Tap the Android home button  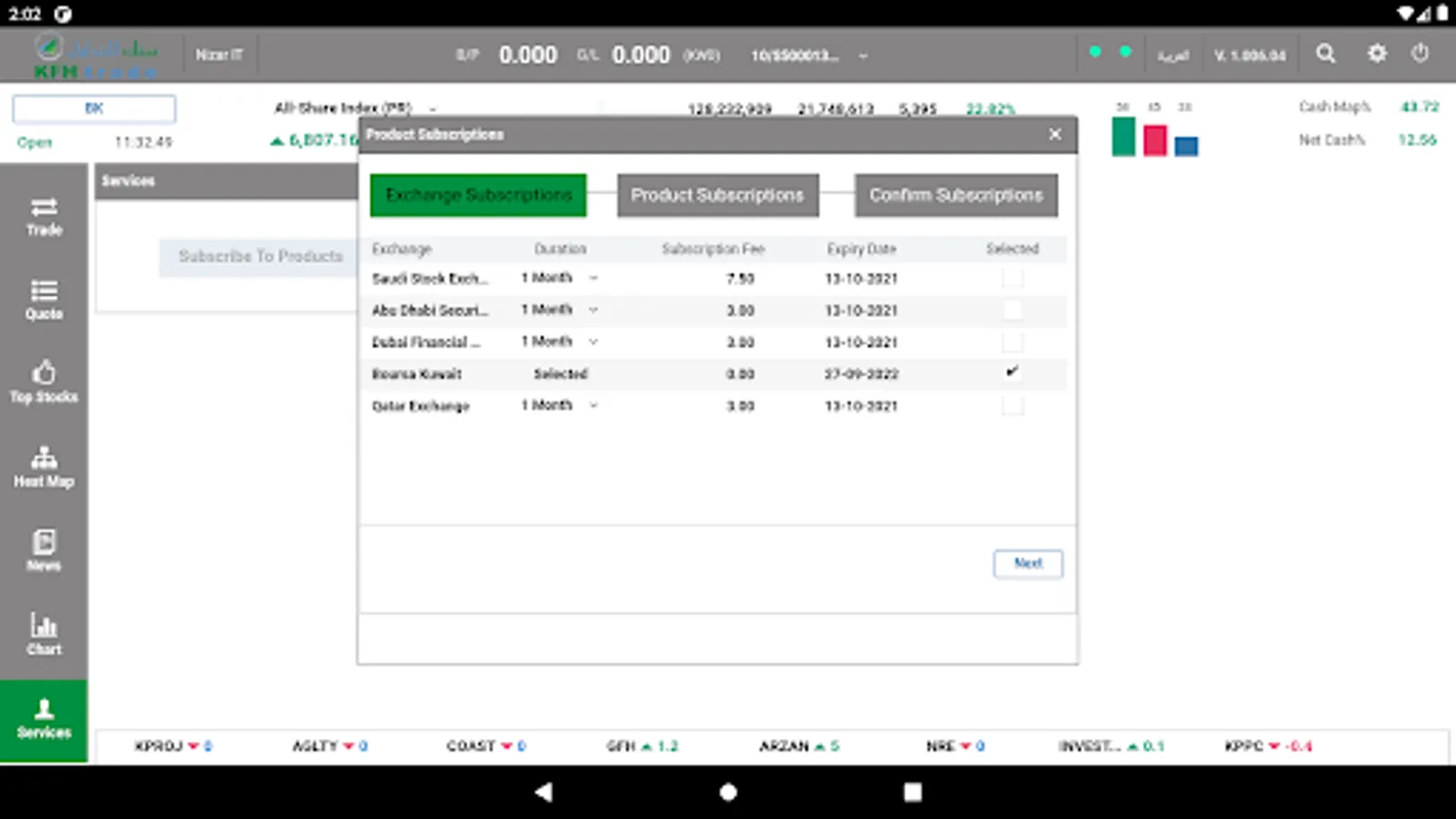[728, 792]
